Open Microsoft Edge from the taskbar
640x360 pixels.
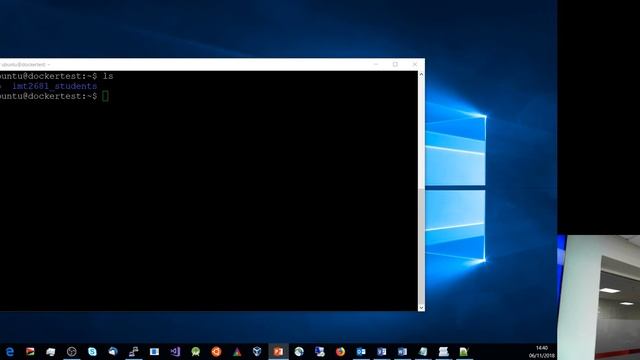pos(10,351)
